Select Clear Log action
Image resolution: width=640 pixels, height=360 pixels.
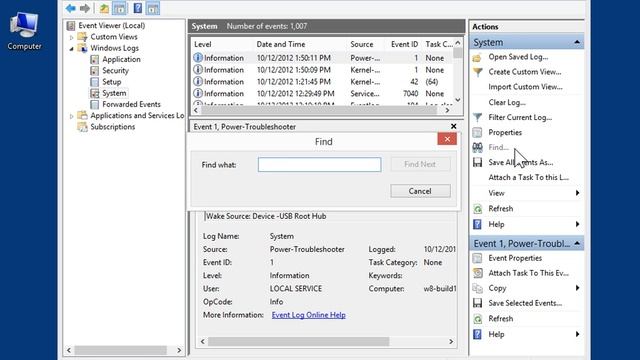coord(507,102)
